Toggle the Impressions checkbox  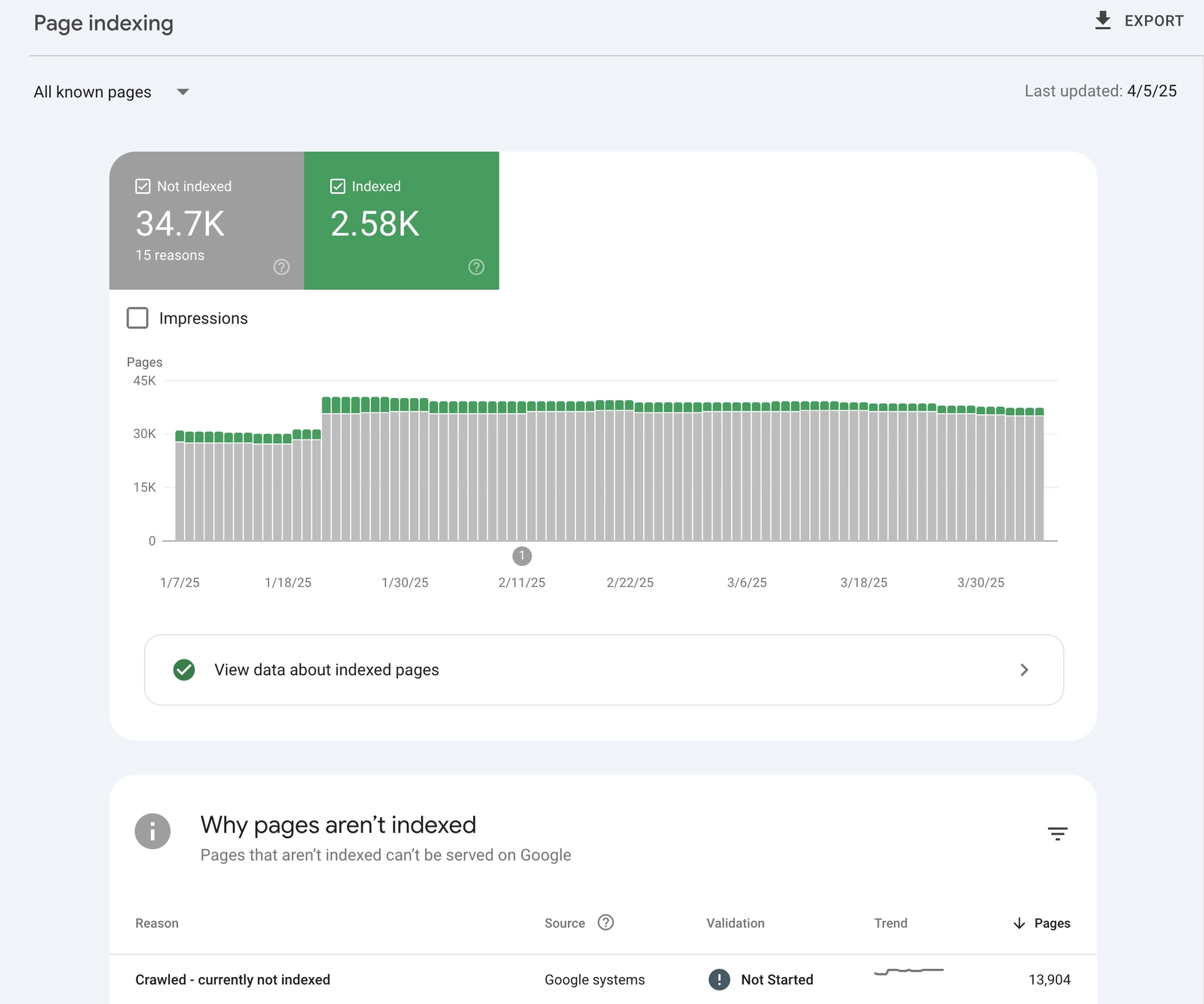[x=137, y=318]
